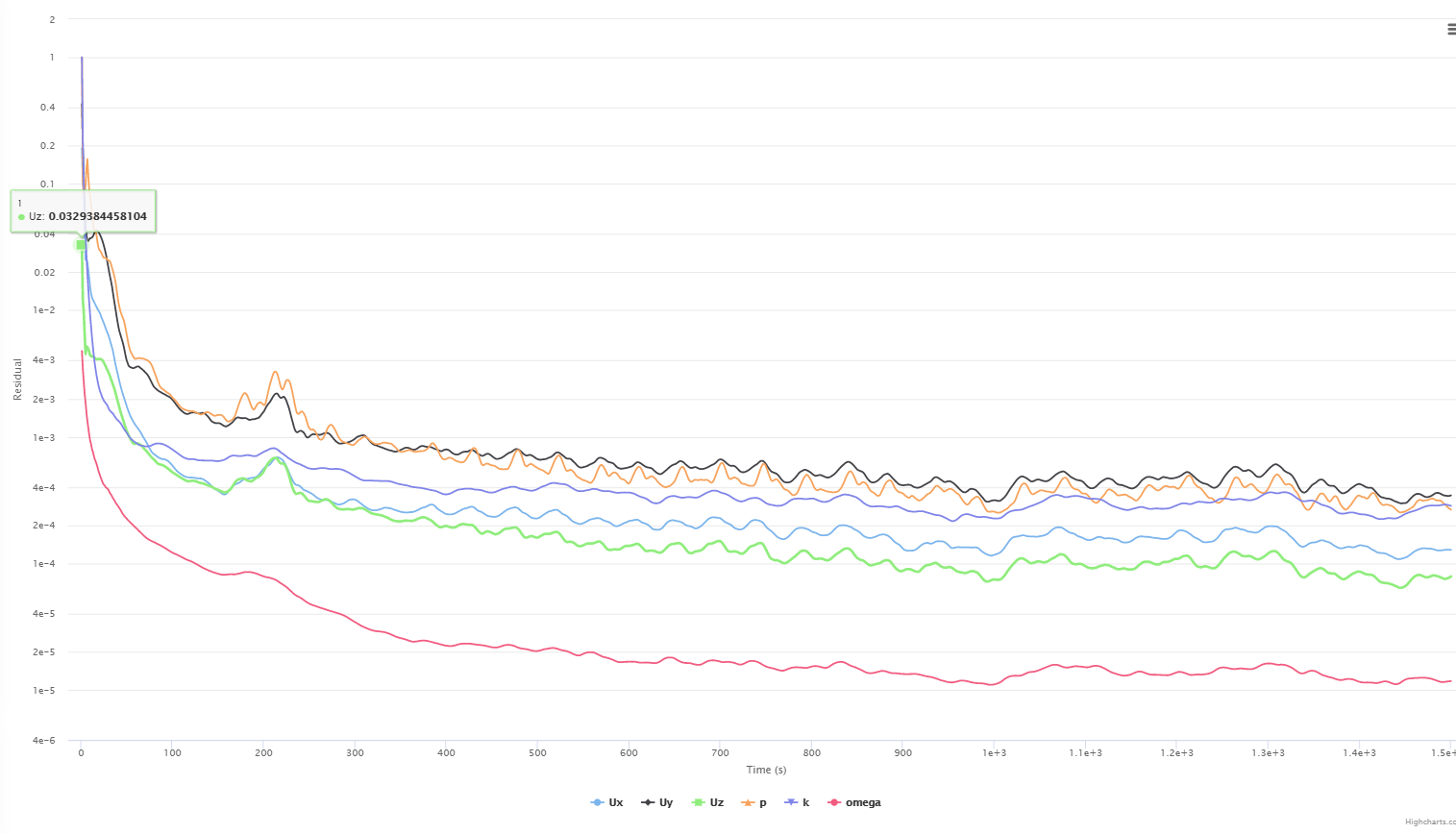Click the k inverted-triangle marker in legend
Viewport: 1456px width, 834px height.
791,803
